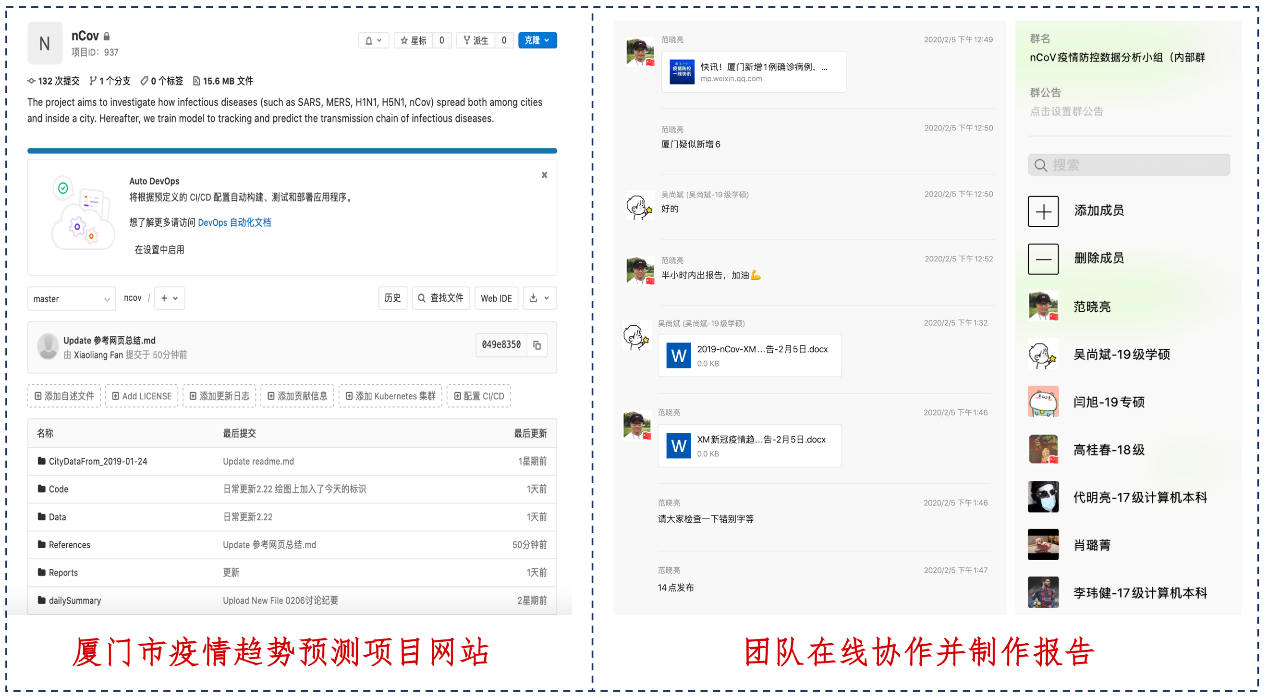The width and height of the screenshot is (1268, 698).
Task: Open the blue 克隆 clone dropdown
Action: pyautogui.click(x=537, y=41)
